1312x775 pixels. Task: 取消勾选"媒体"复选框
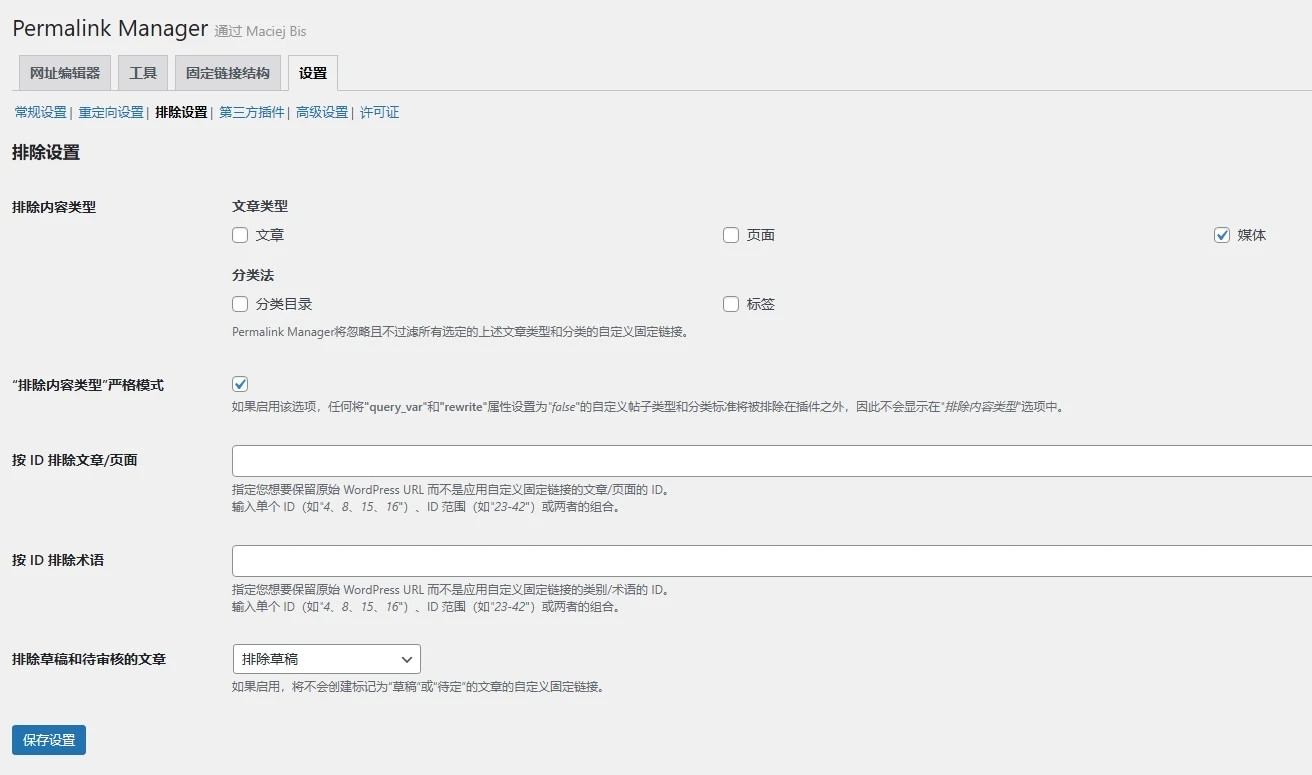(x=1221, y=234)
